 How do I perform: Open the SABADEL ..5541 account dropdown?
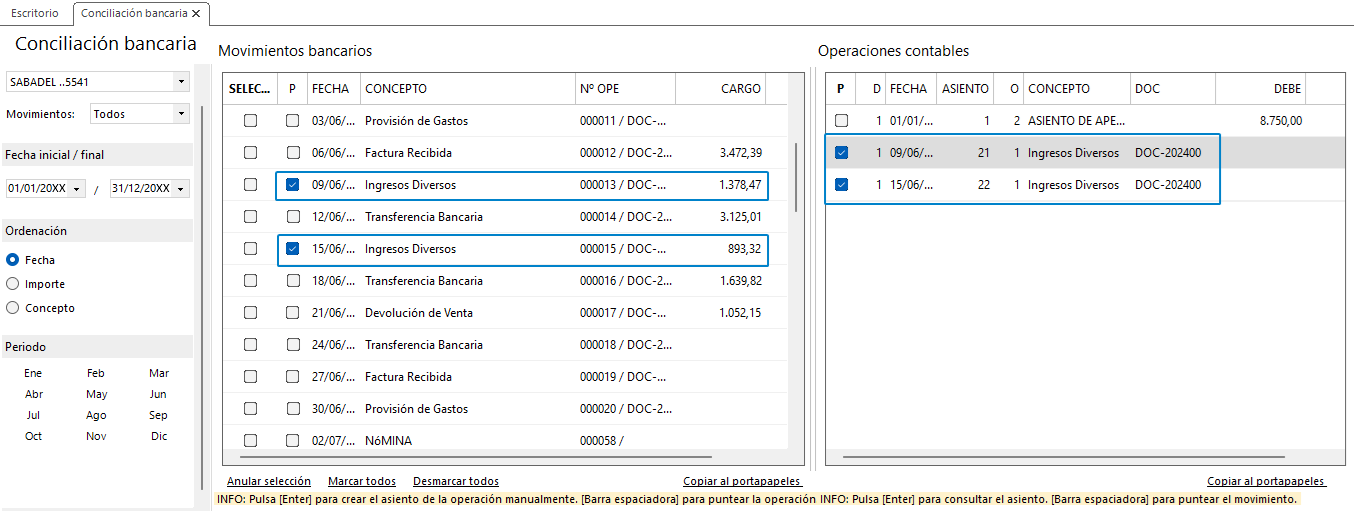point(181,82)
